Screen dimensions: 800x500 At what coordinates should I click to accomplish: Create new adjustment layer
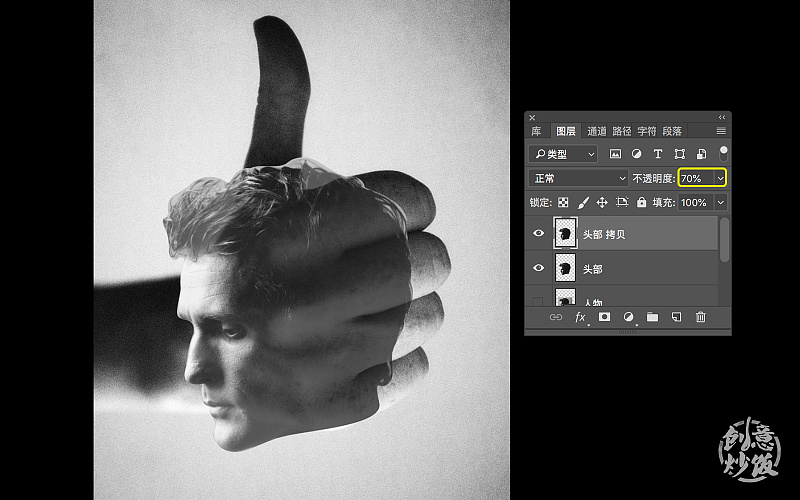628,317
